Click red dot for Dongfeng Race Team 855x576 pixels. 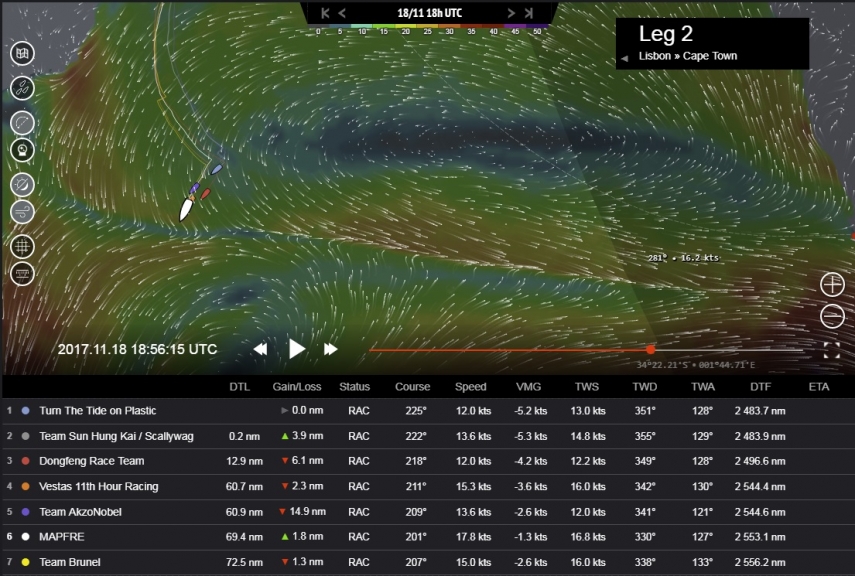coord(25,461)
